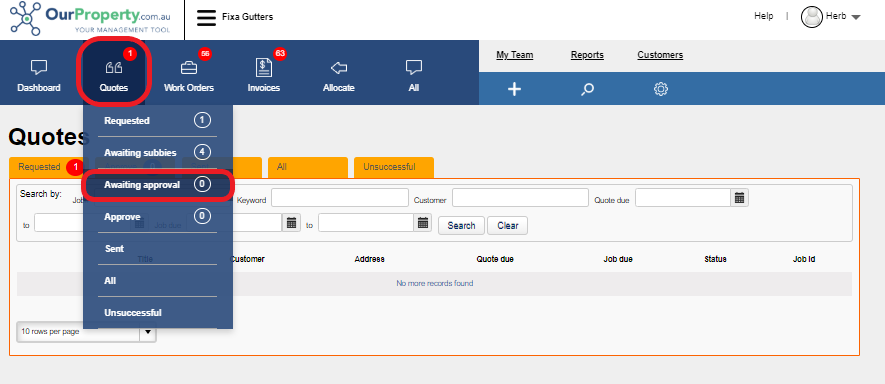Click the Clear button
Screen dimensions: 885x384
tap(507, 225)
